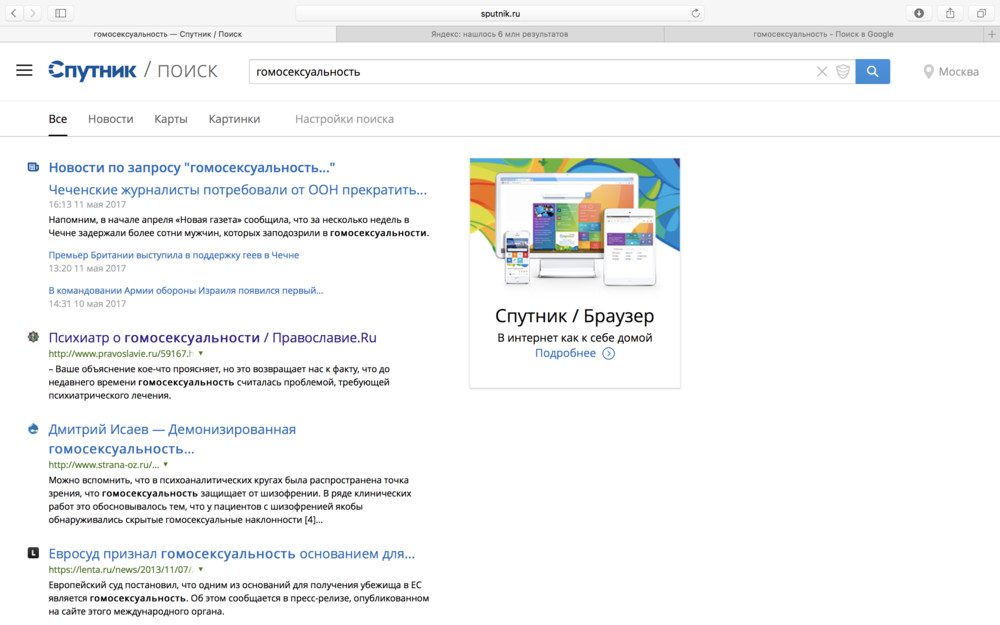The height and width of the screenshot is (625, 1000).
Task: Toggle the shield safe-search icon
Action: (x=842, y=71)
